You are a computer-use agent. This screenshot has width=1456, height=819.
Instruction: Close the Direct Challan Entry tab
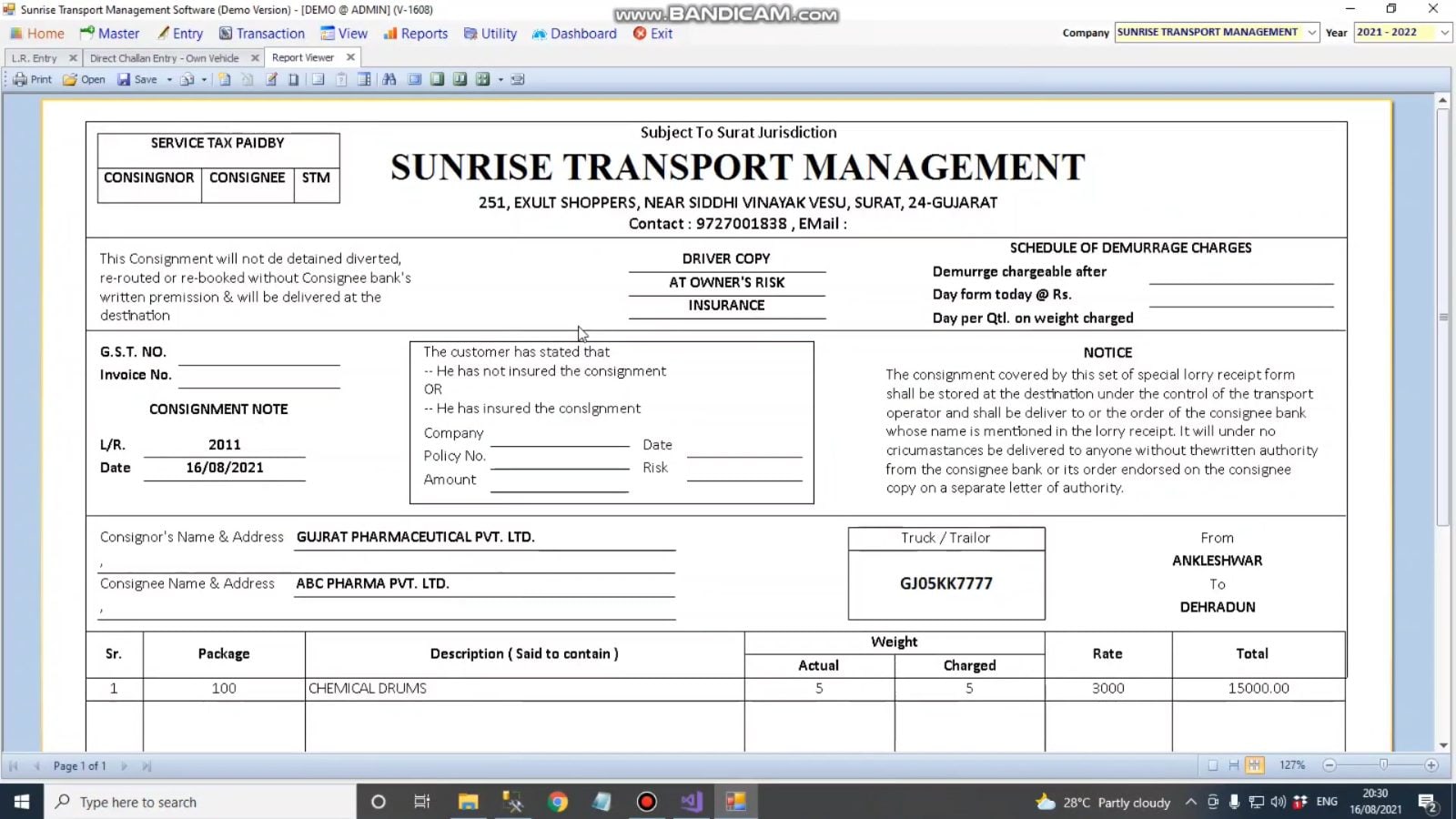[255, 58]
